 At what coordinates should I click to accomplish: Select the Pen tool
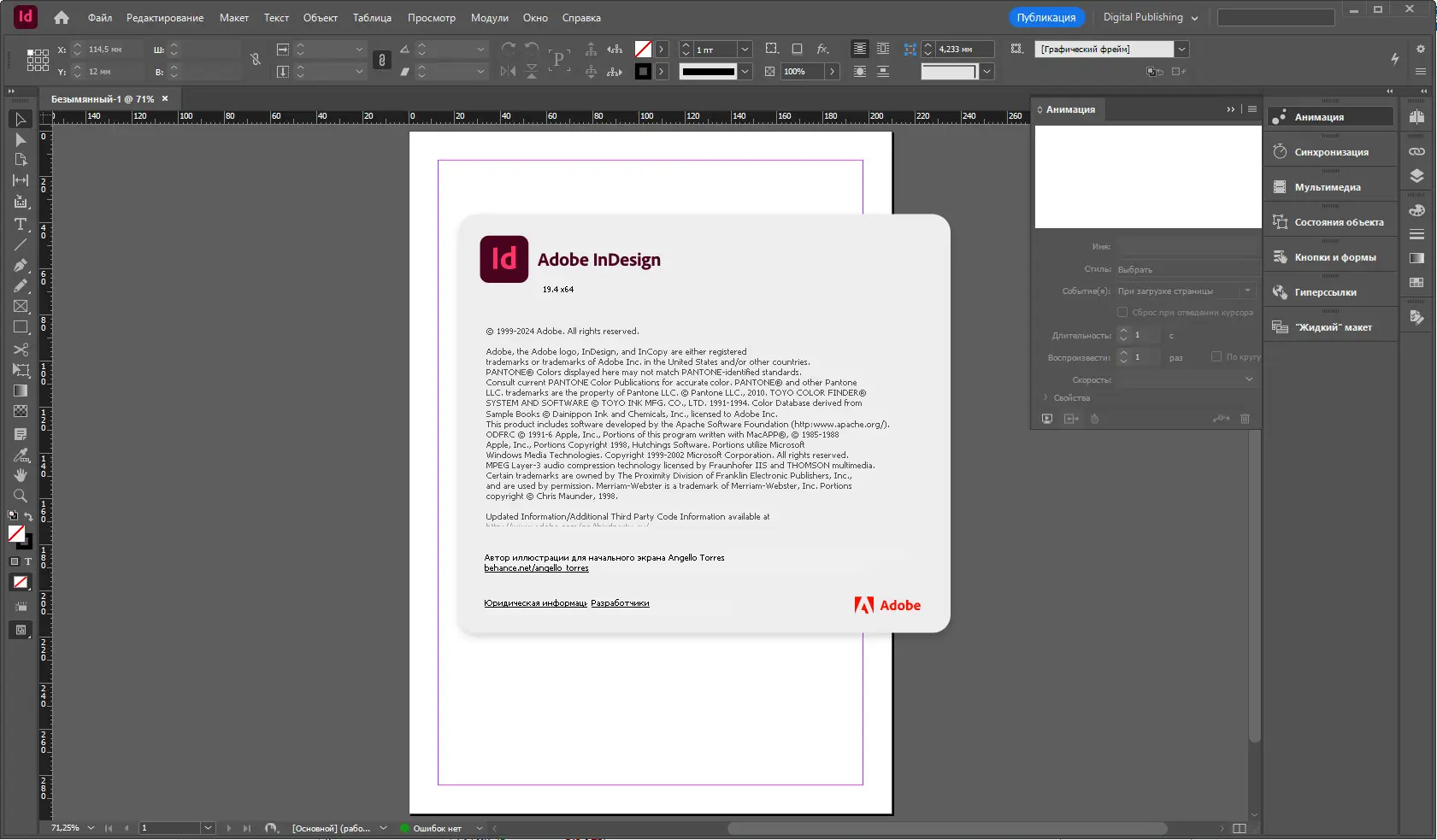point(20,264)
